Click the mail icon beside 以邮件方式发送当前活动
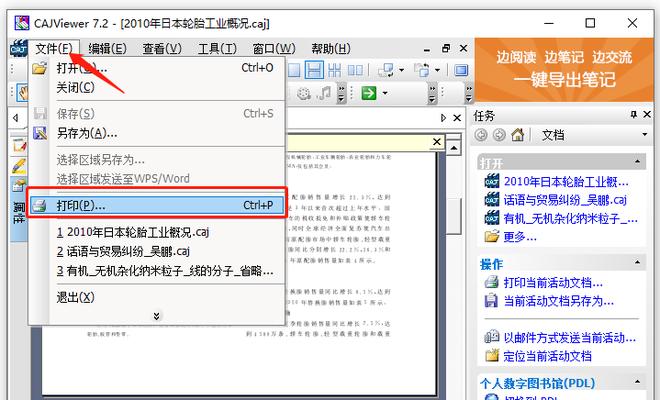 (491, 337)
